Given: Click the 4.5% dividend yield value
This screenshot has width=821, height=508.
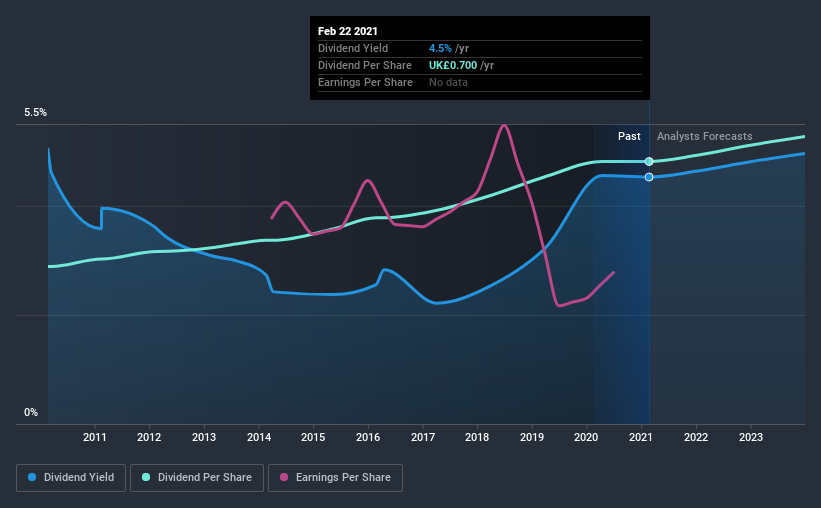Looking at the screenshot, I should point(440,48).
